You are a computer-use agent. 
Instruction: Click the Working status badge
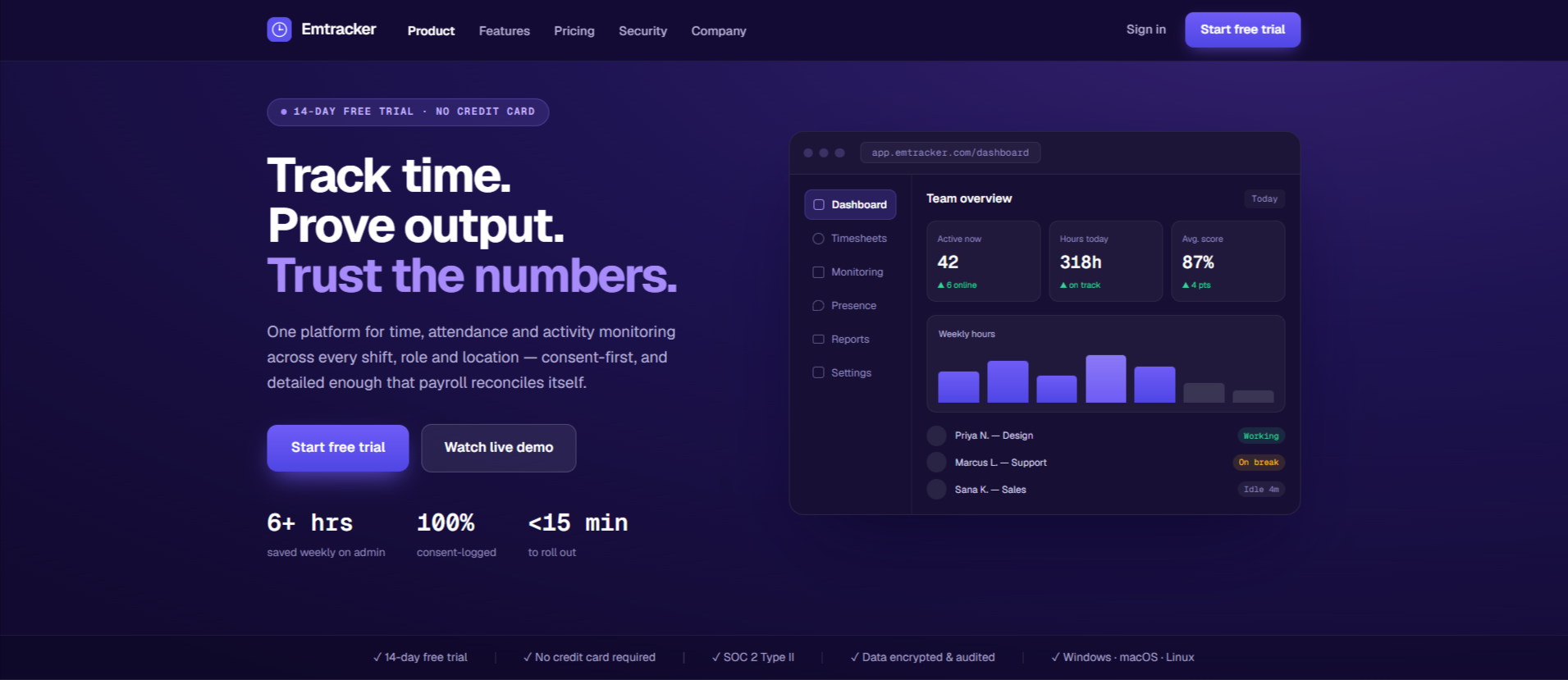pos(1260,436)
